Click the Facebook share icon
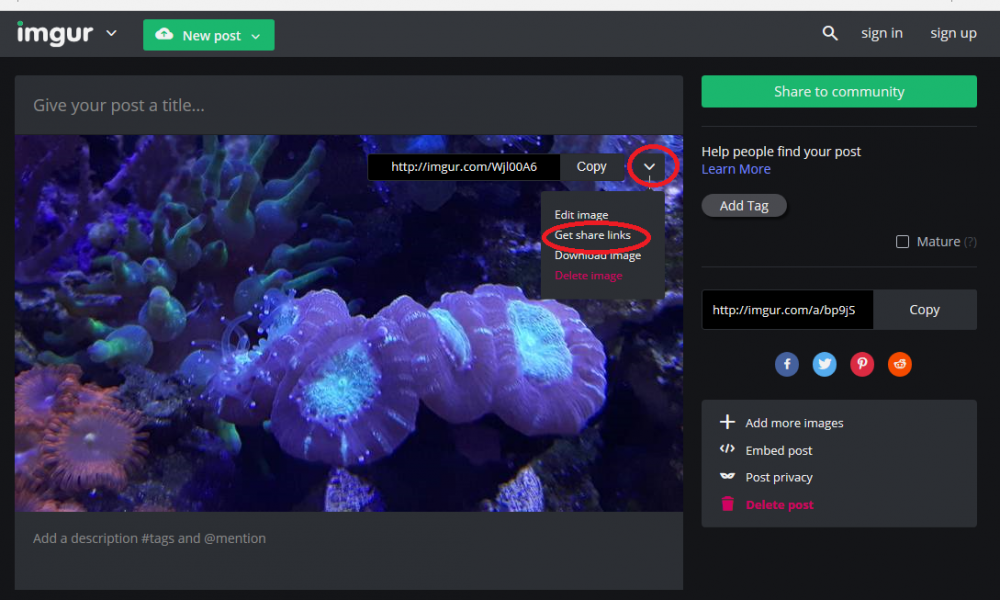 tap(787, 365)
